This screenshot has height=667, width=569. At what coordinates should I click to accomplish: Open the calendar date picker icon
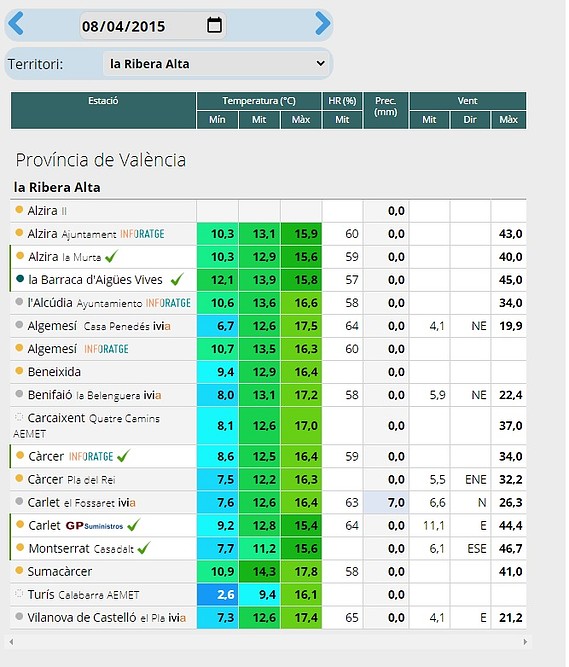214,25
